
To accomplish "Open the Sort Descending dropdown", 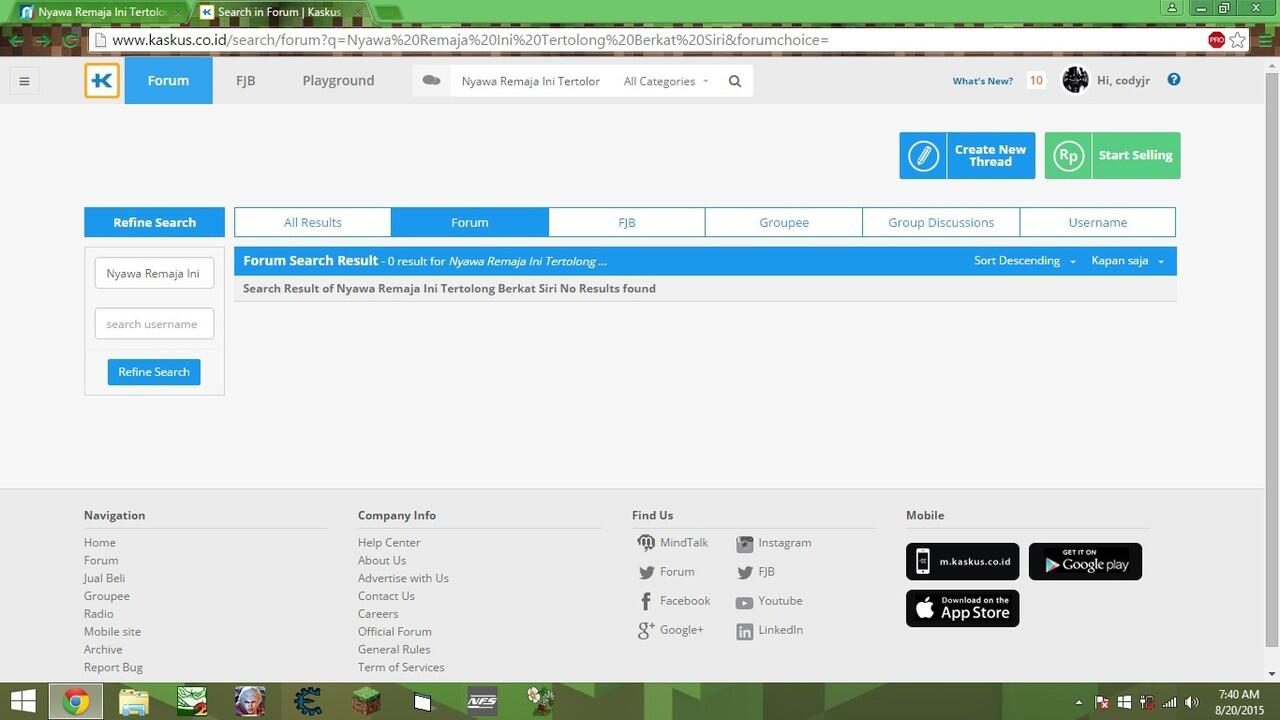I will (x=1024, y=261).
